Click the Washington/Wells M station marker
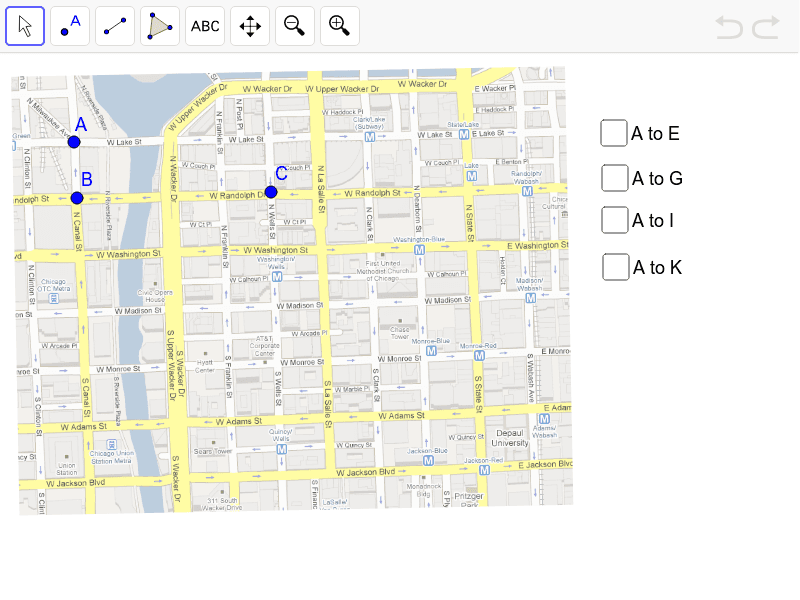The width and height of the screenshot is (800, 600). click(x=277, y=277)
